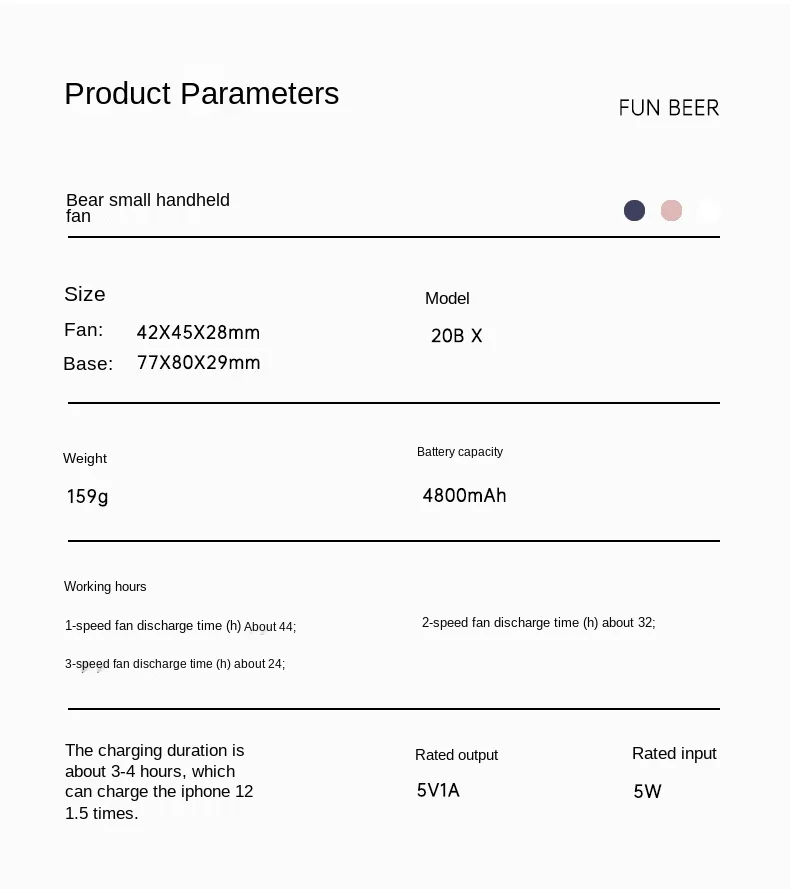790x889 pixels.
Task: Click the Battery capacity label
Action: tap(460, 452)
